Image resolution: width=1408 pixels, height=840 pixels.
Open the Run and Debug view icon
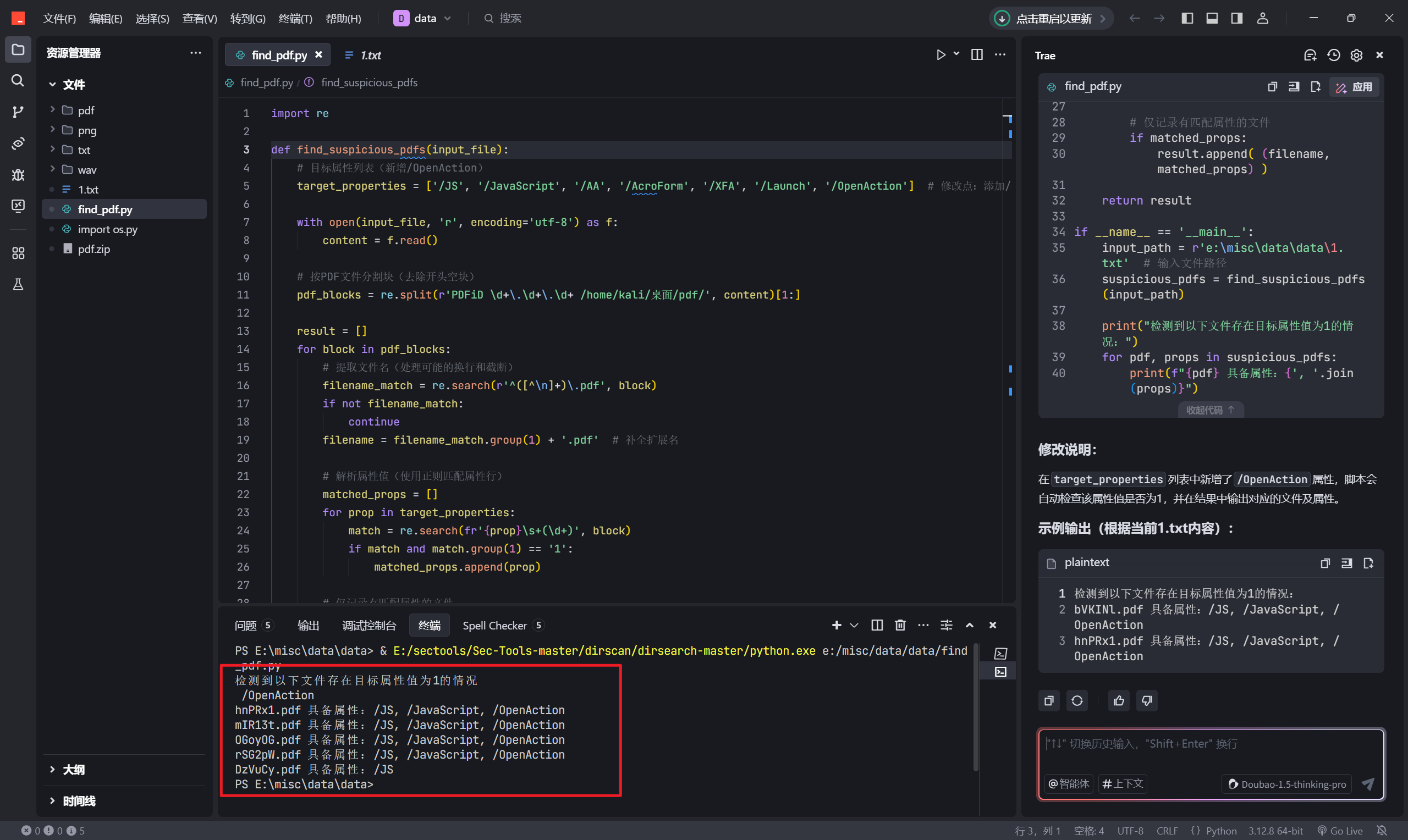[x=18, y=174]
